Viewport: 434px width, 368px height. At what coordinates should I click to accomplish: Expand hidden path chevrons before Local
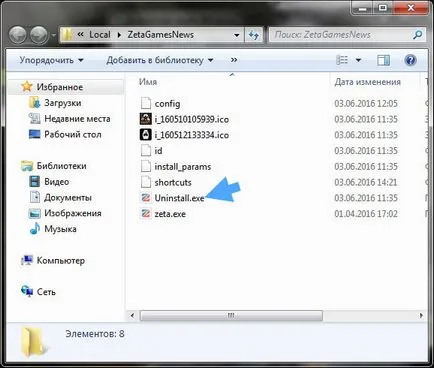(x=80, y=34)
